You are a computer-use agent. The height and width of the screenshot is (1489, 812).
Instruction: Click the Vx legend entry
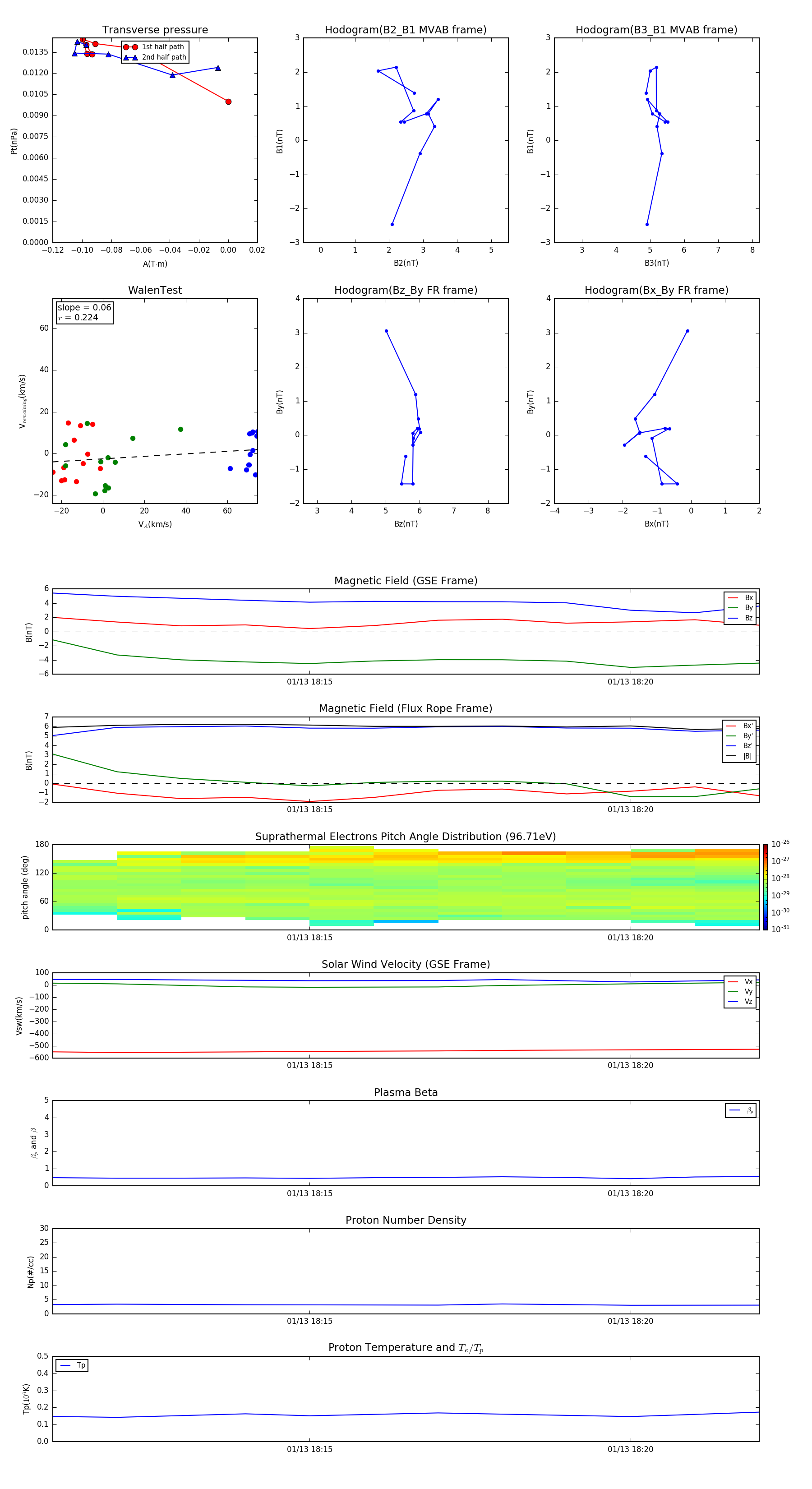(741, 981)
